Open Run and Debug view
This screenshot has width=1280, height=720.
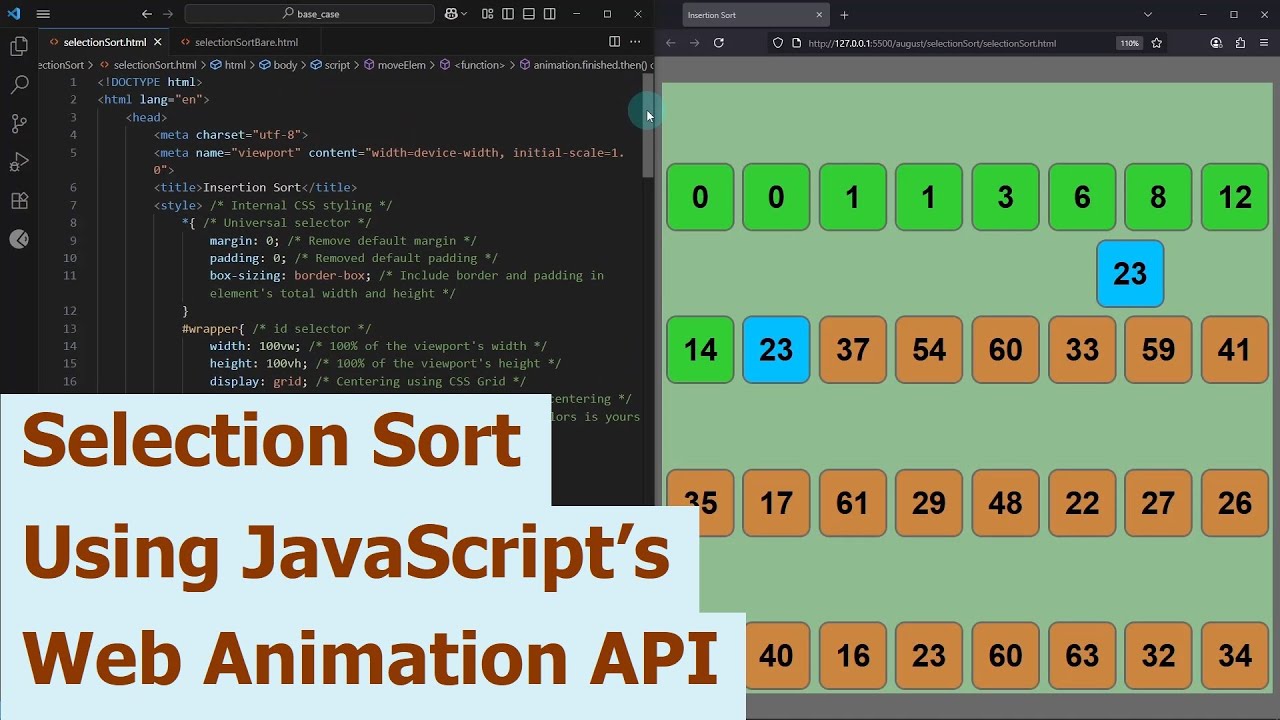tap(19, 162)
